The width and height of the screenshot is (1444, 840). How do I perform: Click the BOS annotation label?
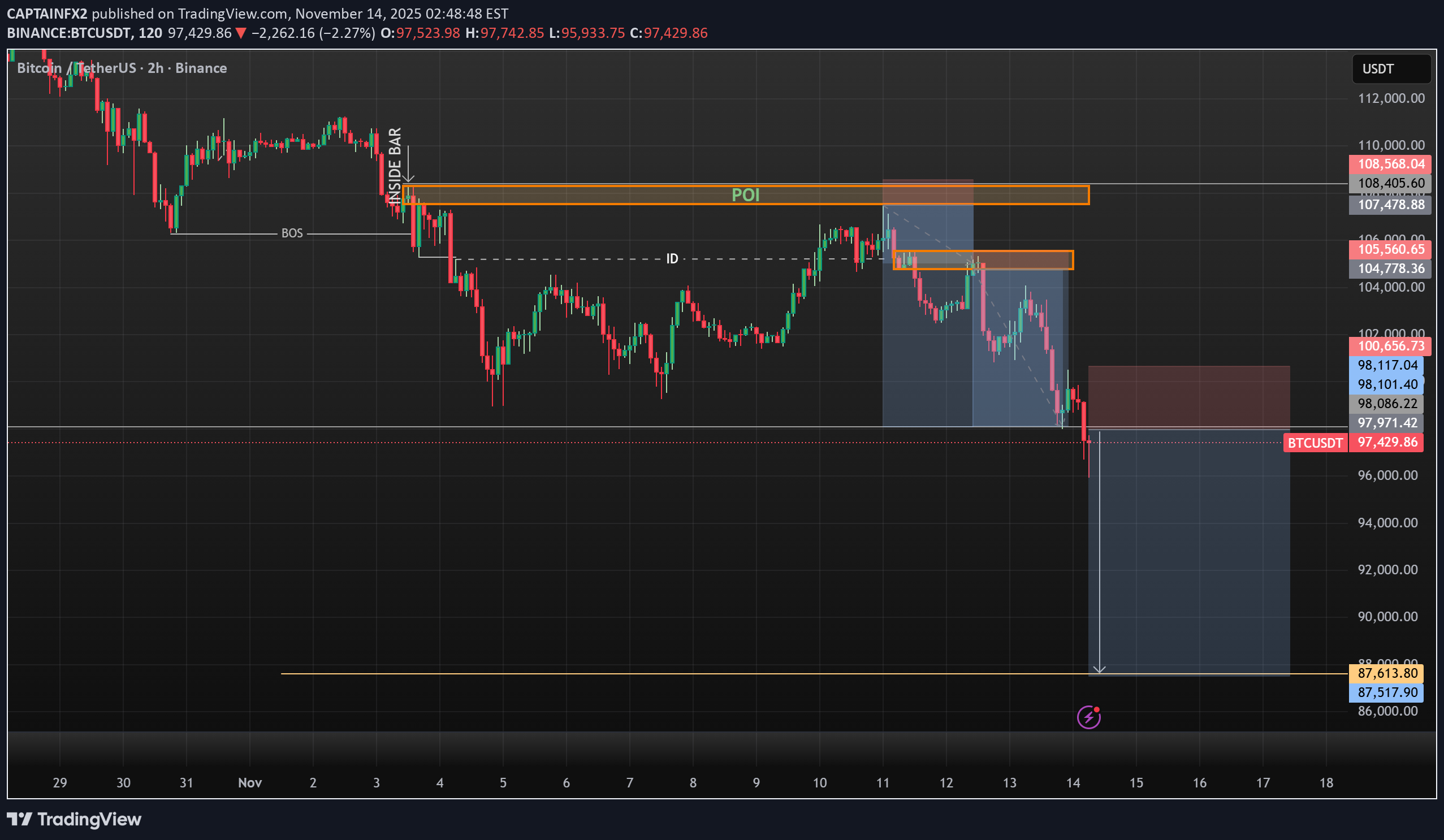[292, 233]
